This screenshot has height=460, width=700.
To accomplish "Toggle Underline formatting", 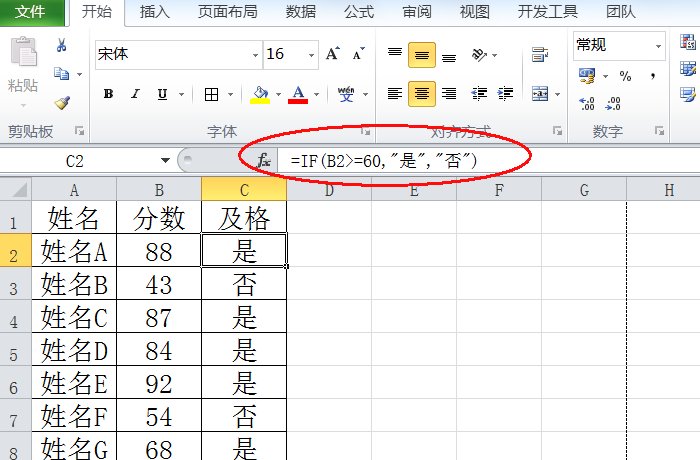I will point(162,94).
